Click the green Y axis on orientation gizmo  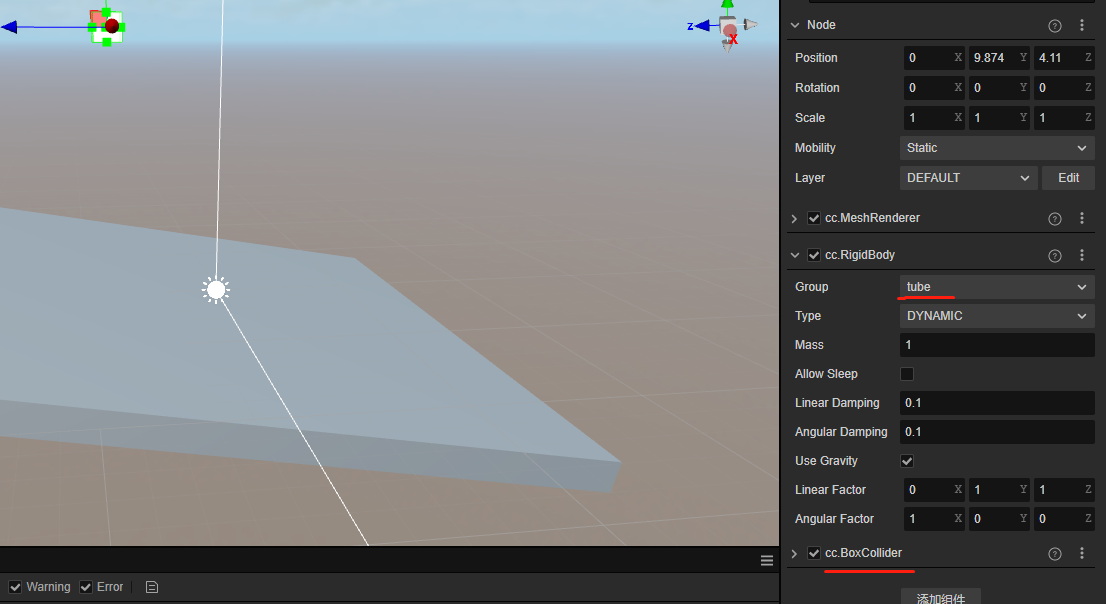pos(727,6)
